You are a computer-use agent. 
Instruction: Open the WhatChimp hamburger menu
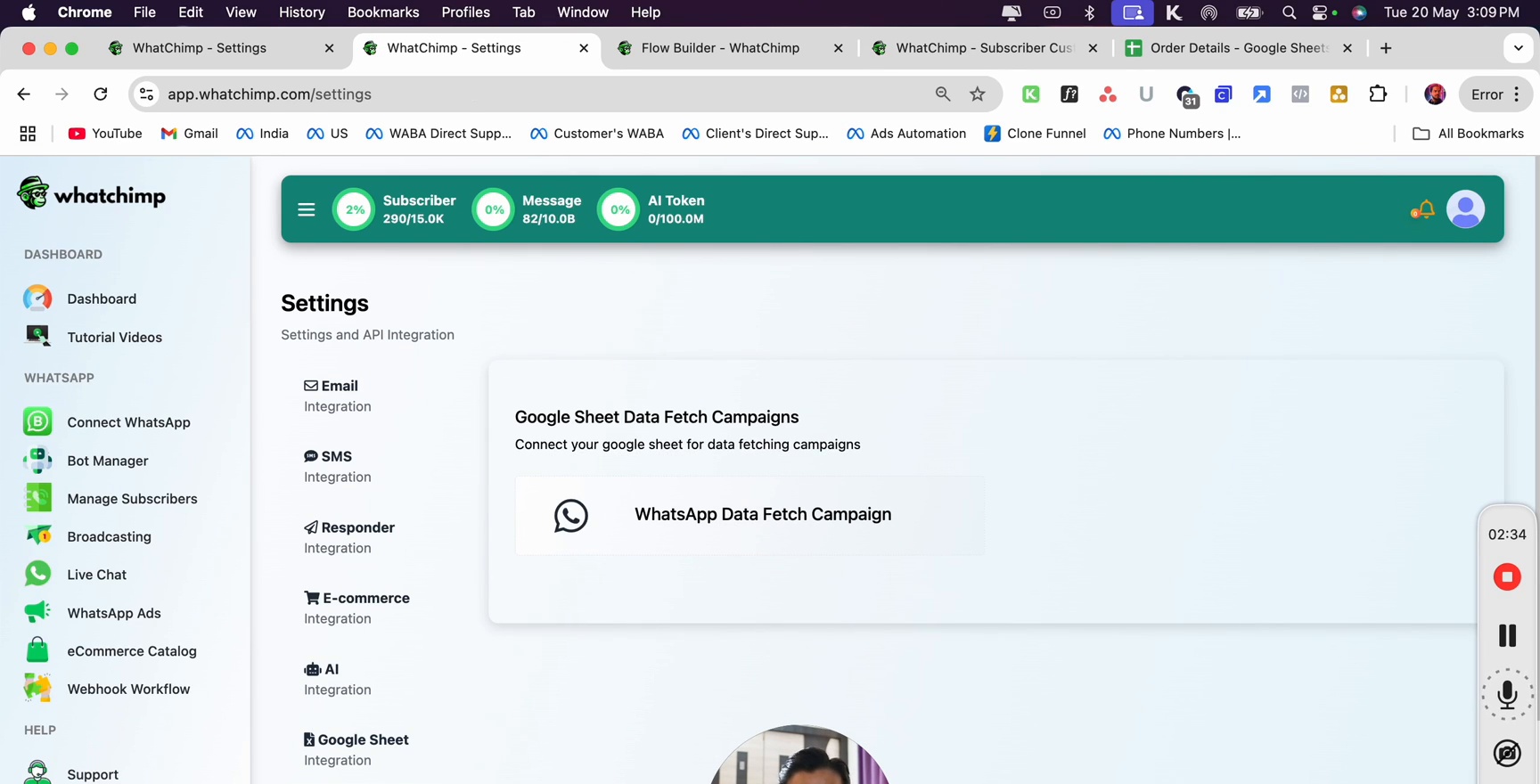(306, 209)
